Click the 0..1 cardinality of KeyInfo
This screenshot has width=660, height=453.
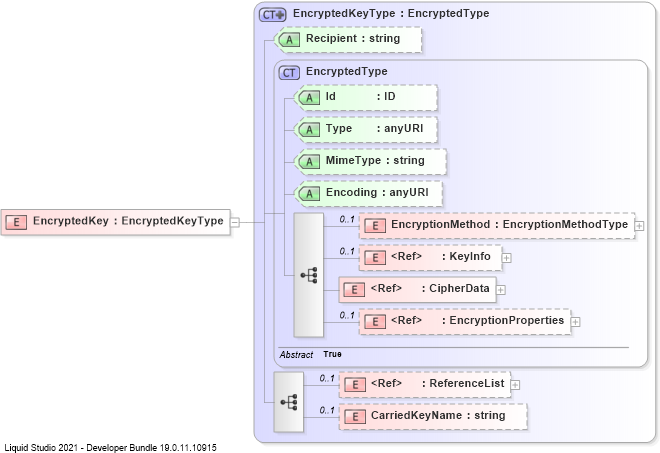click(x=347, y=251)
